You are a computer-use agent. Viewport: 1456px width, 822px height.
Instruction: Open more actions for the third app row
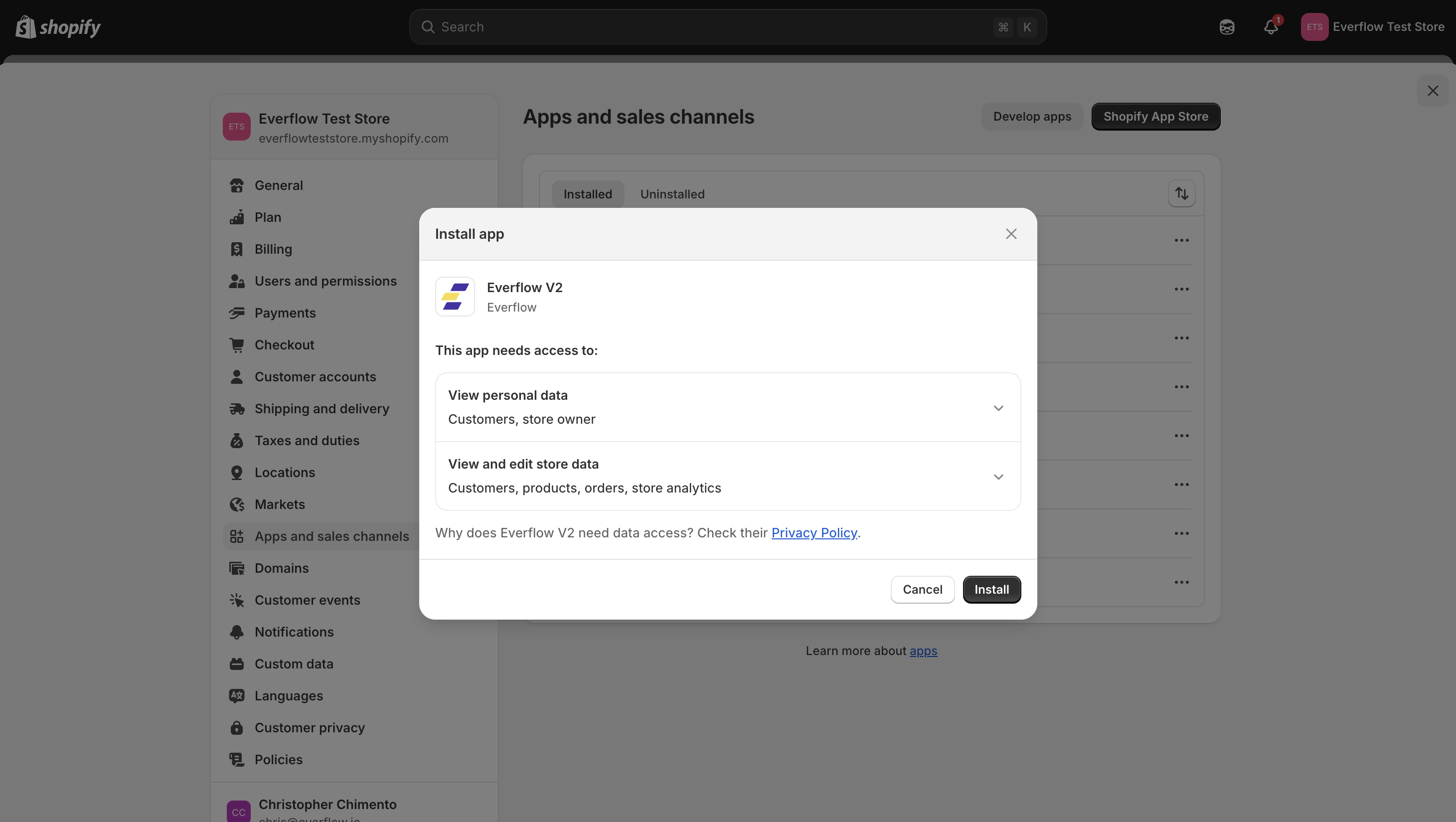pos(1181,338)
